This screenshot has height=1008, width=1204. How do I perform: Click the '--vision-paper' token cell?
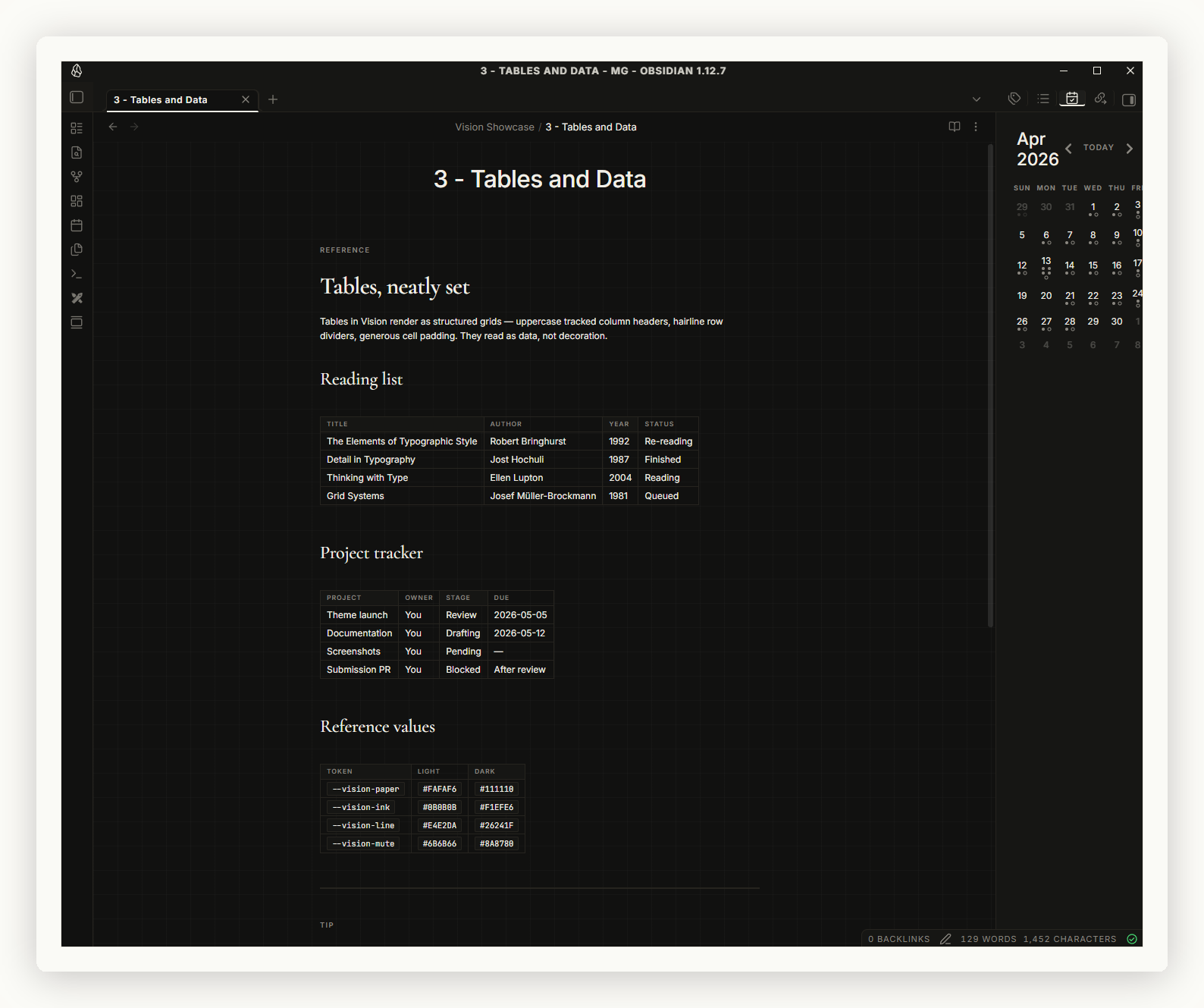[x=366, y=789]
